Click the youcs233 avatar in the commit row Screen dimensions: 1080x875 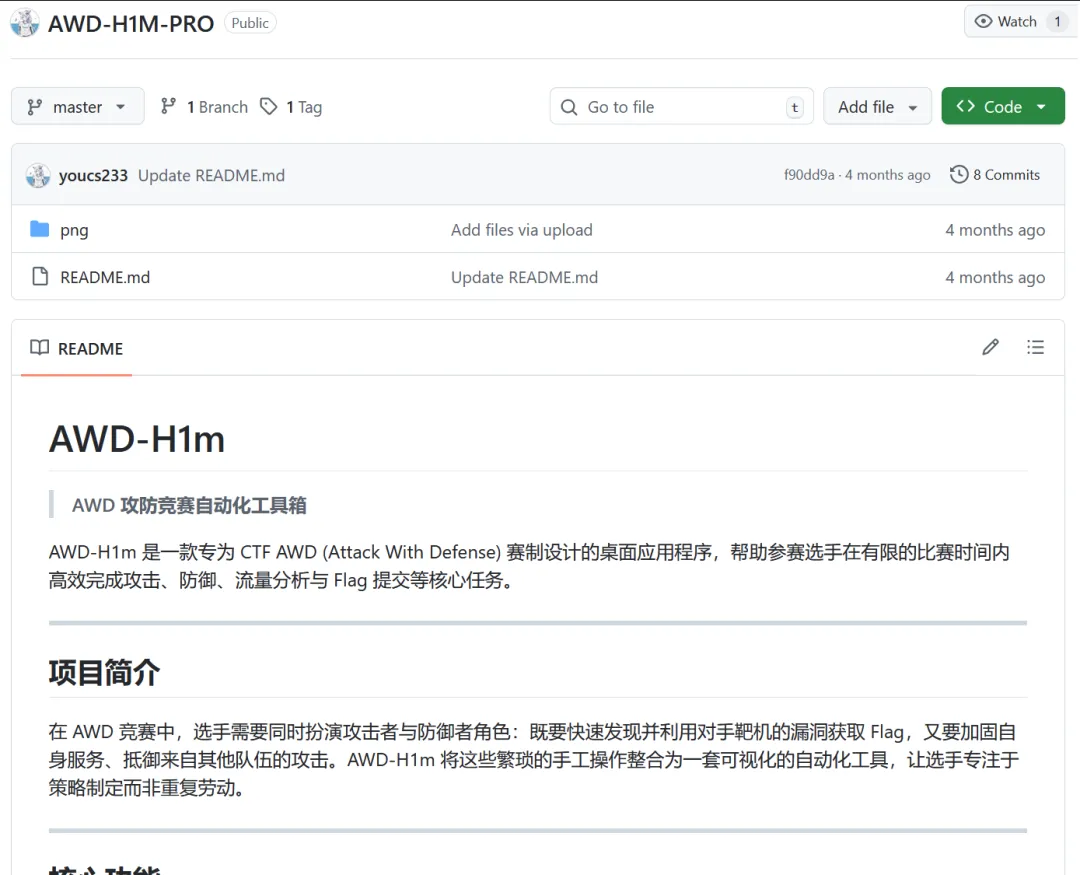(x=38, y=175)
